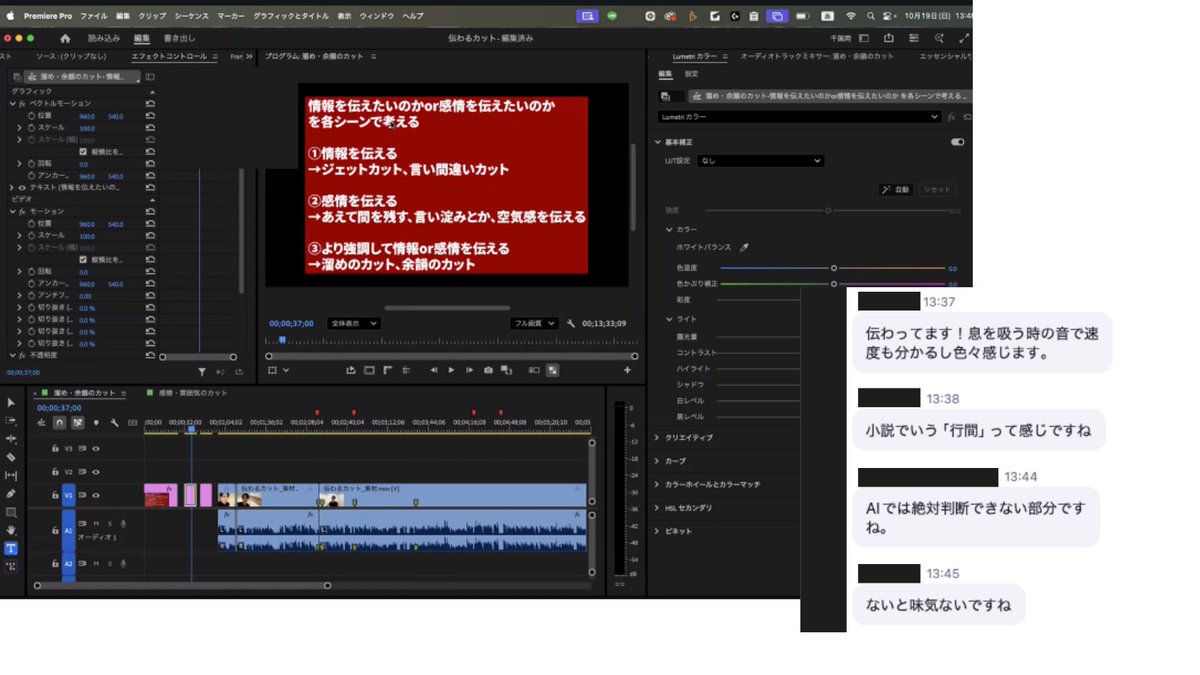The width and height of the screenshot is (1200, 675).
Task: Open the 全体表示 zoom level dropdown
Action: tap(354, 323)
